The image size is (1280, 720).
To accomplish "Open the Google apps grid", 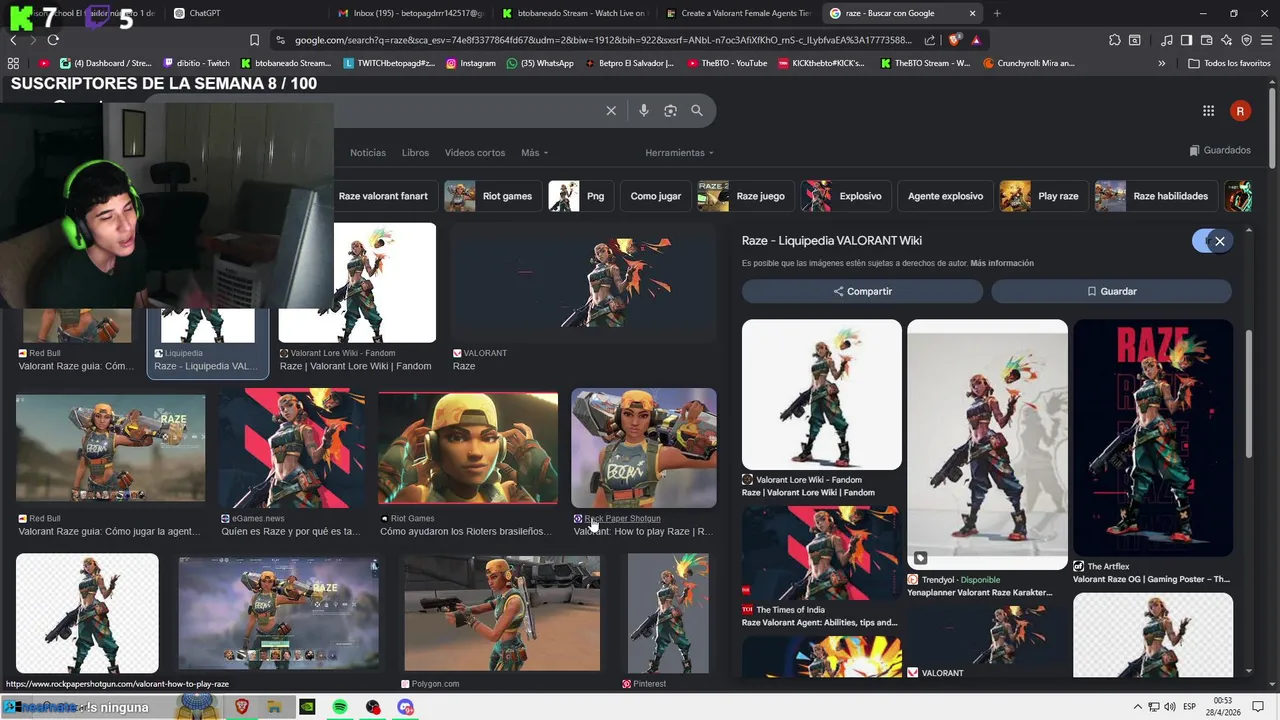I will [x=1208, y=111].
